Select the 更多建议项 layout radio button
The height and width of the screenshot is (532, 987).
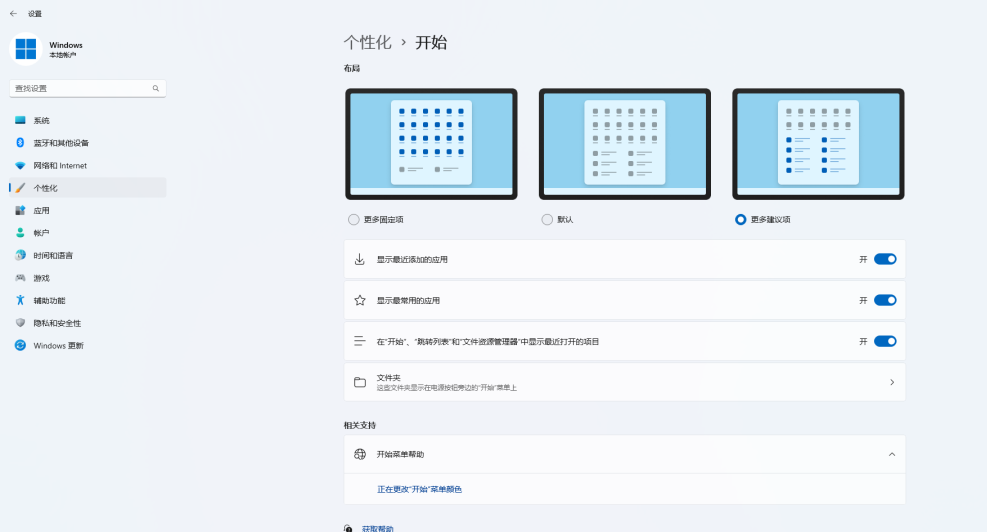(741, 219)
